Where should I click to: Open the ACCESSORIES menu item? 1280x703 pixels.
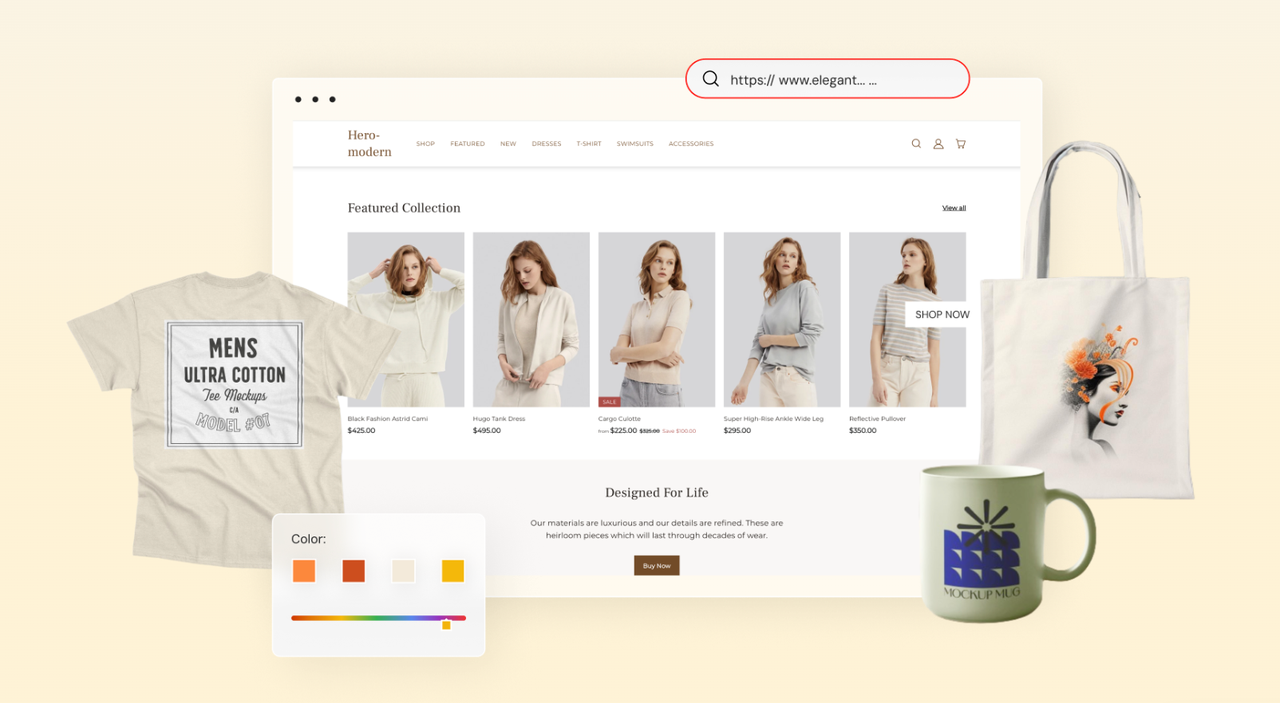691,144
